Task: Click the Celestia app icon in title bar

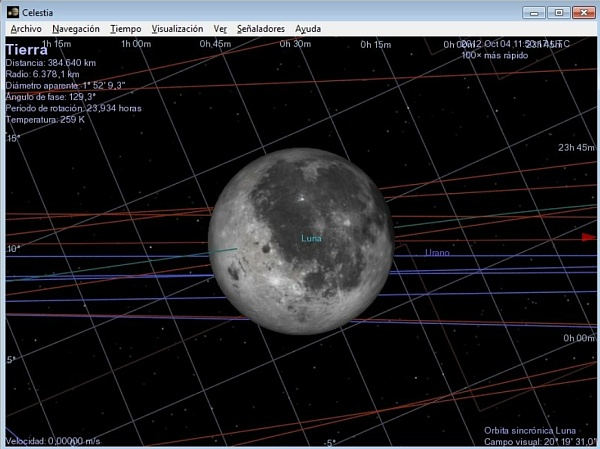Action: tap(12, 11)
